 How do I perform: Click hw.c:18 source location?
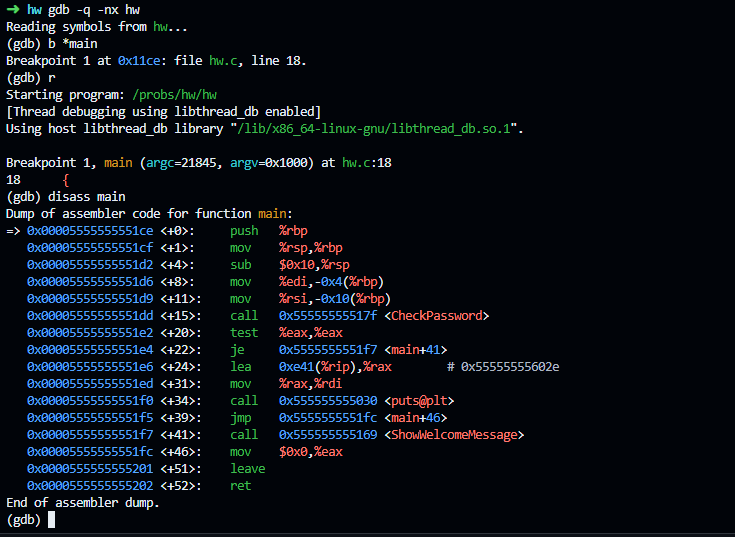coord(367,163)
